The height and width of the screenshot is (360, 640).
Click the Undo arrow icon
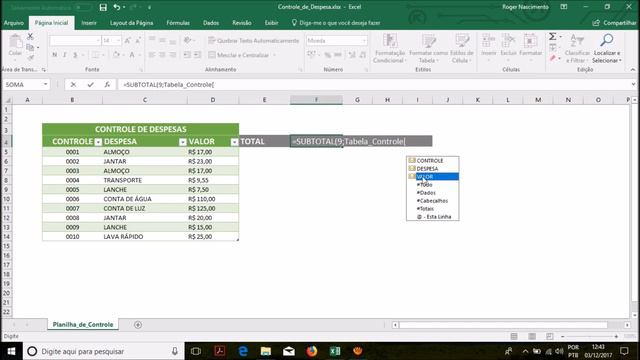(x=117, y=7)
